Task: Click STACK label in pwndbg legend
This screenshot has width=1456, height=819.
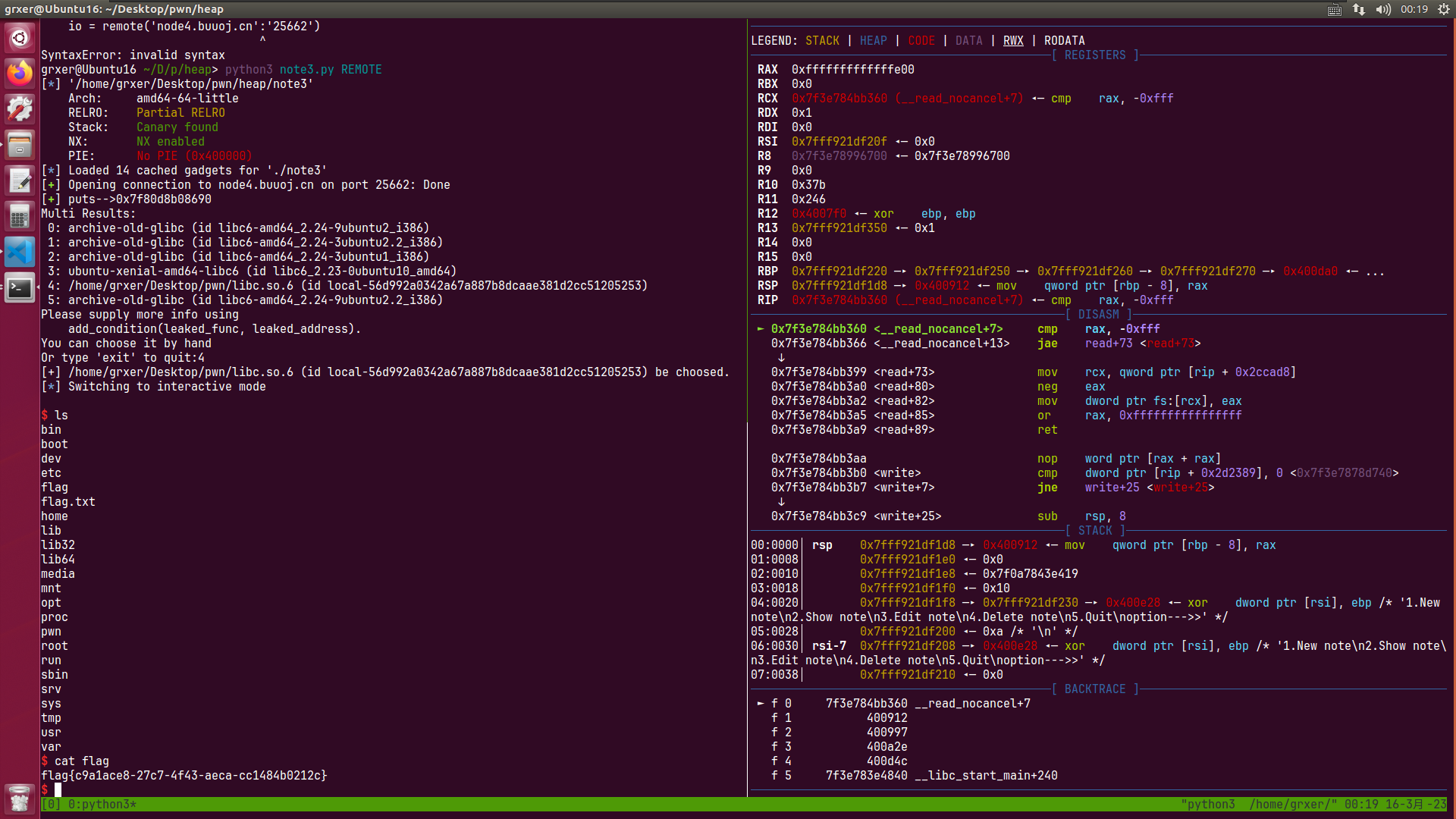Action: coord(822,41)
